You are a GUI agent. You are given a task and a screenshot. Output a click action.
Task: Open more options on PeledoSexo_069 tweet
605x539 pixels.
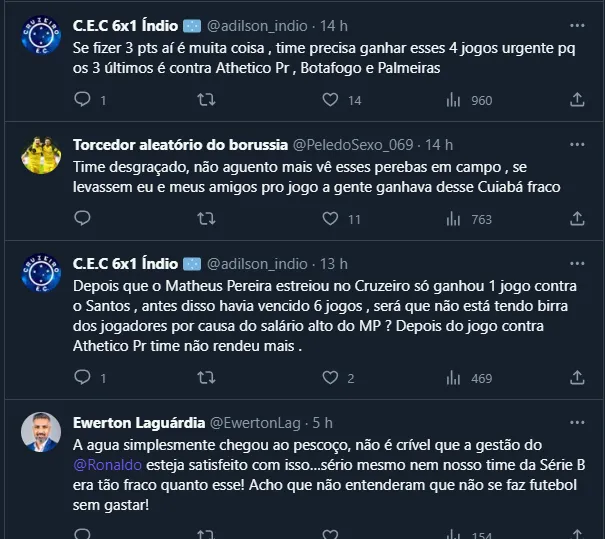point(576,144)
